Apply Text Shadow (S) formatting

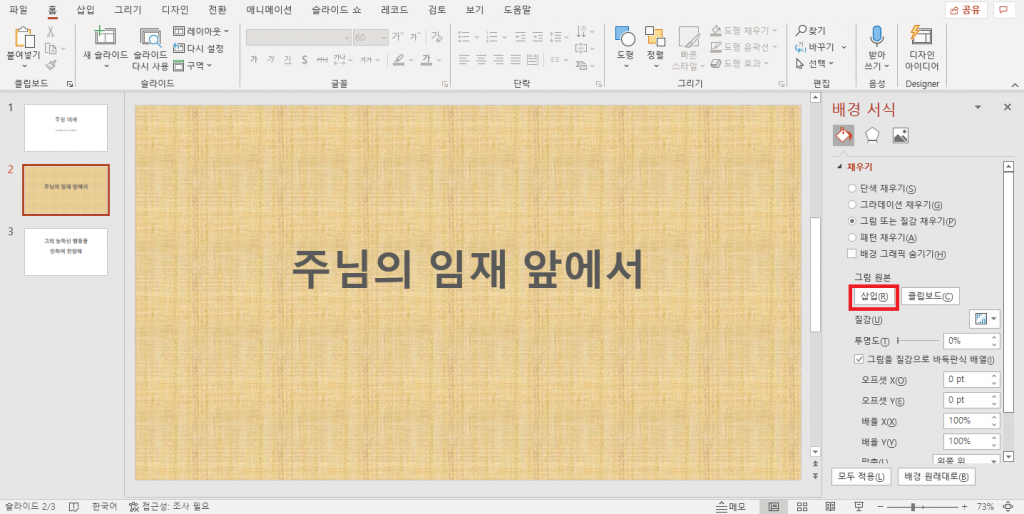click(x=304, y=60)
